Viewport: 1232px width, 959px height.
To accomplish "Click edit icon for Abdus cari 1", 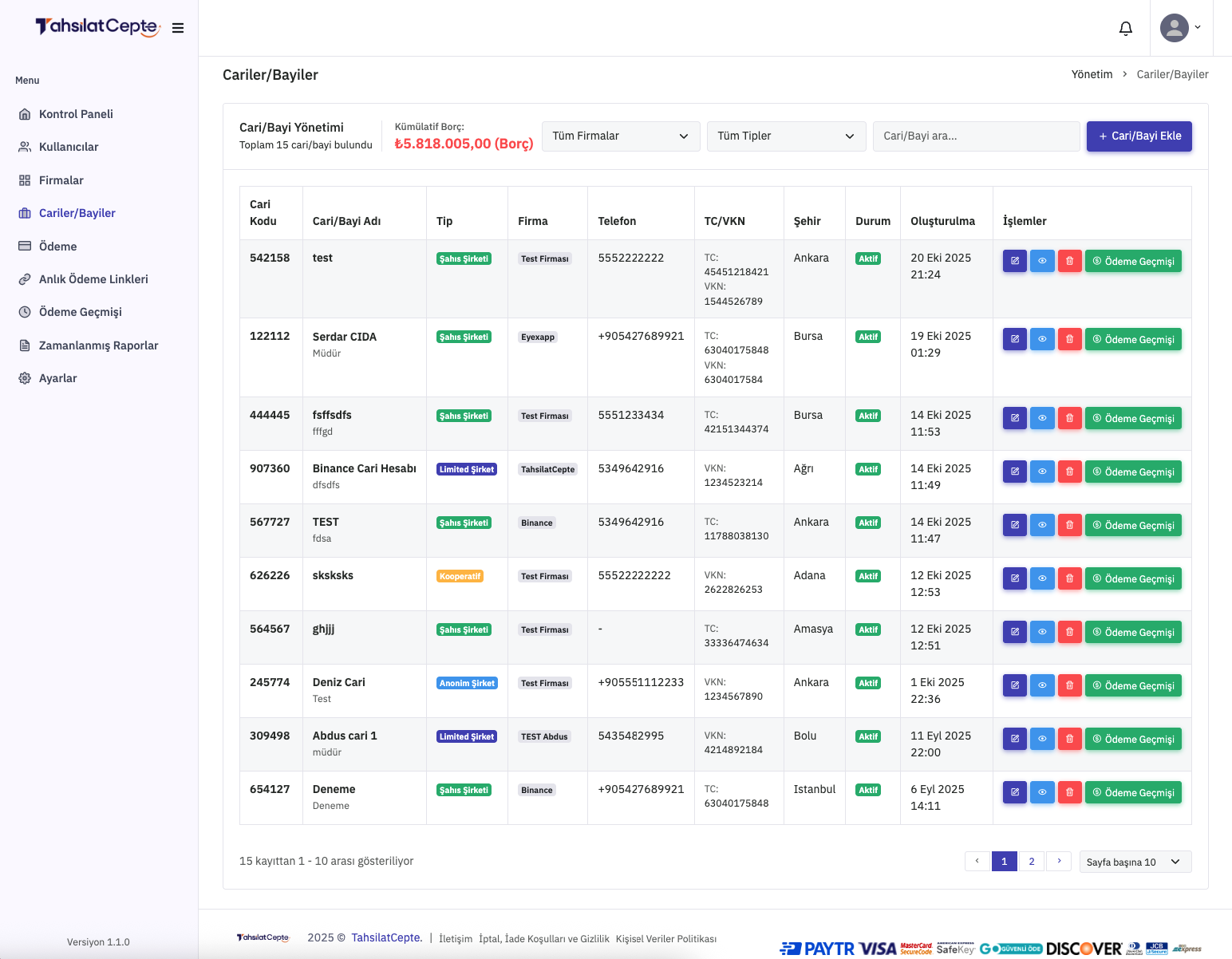I will coord(1014,739).
